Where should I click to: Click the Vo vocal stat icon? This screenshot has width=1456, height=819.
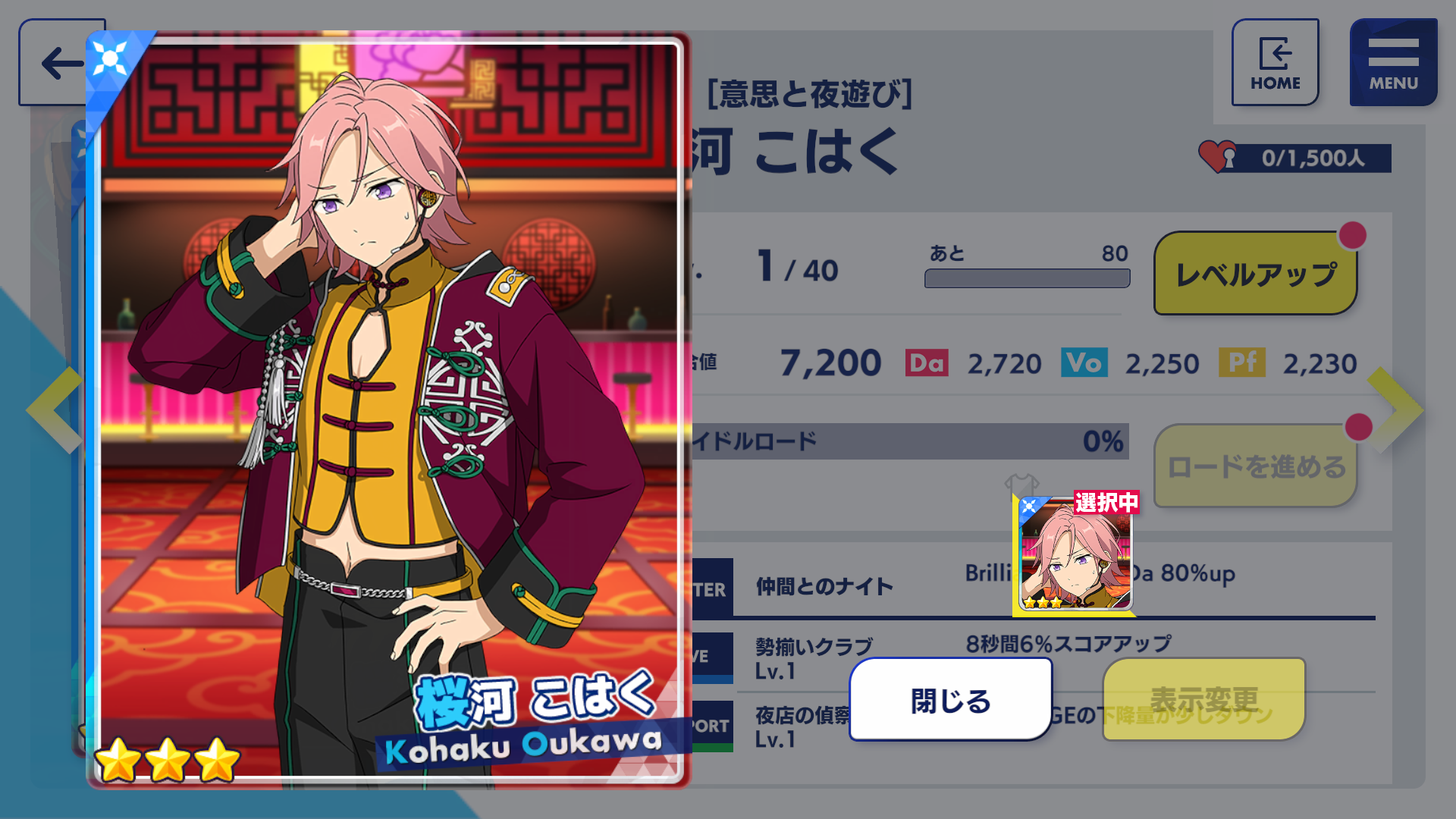(x=1084, y=363)
